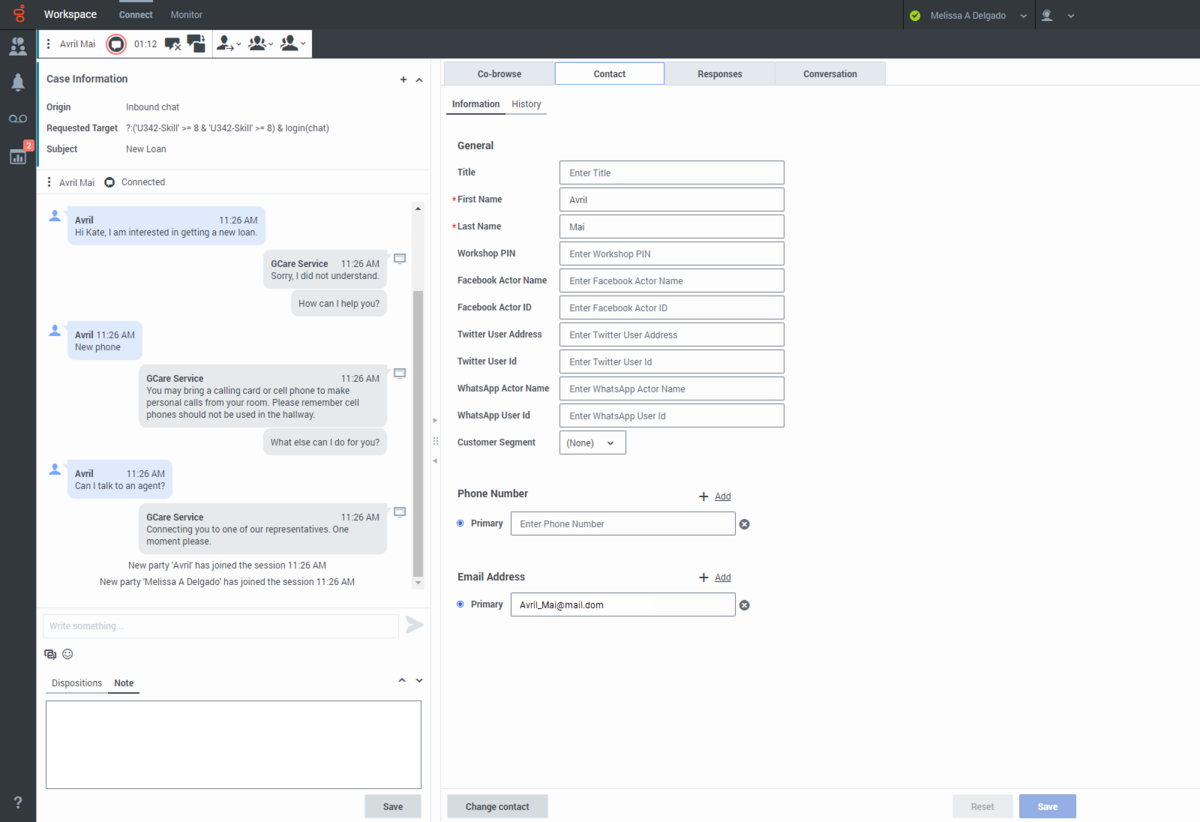Viewport: 1200px width, 822px height.
Task: Select the Primary radio for Phone Number
Action: pyautogui.click(x=460, y=523)
